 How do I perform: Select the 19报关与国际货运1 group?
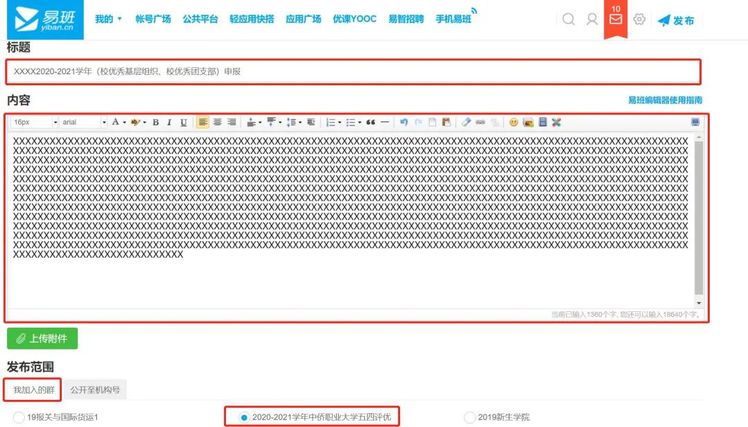coord(17,416)
